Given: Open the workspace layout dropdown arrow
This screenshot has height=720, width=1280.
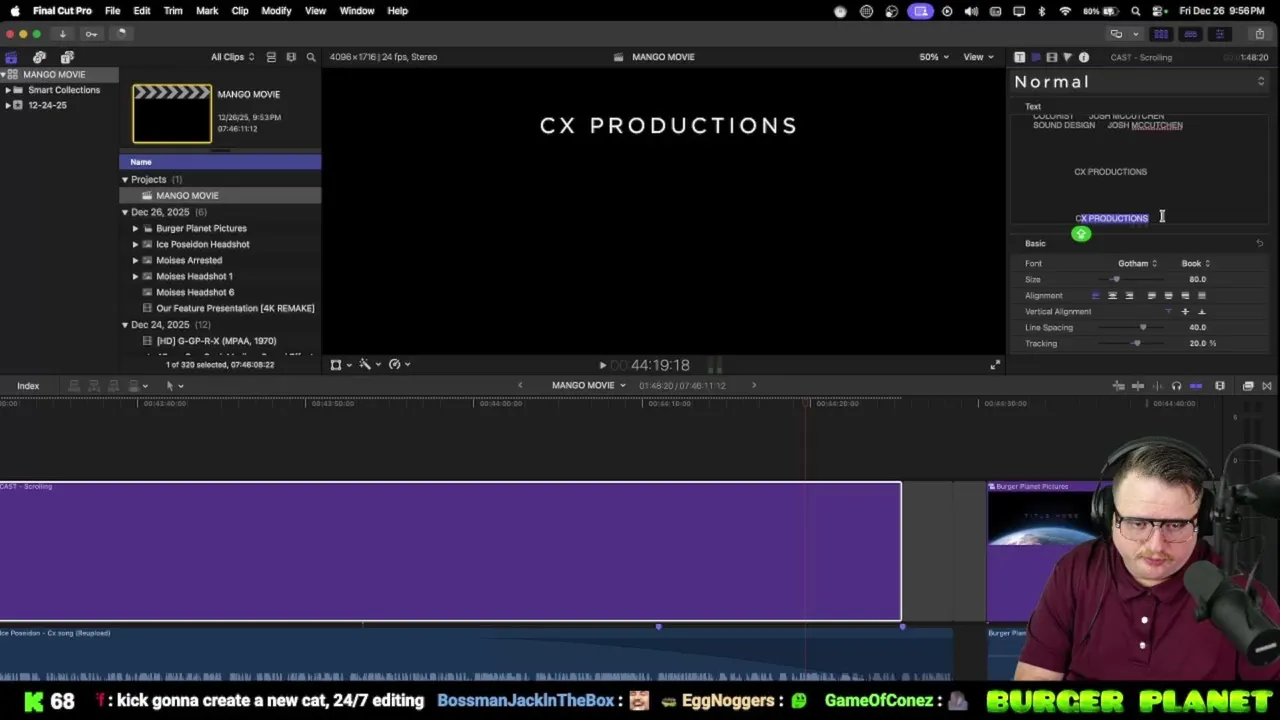Looking at the screenshot, I should (1138, 34).
